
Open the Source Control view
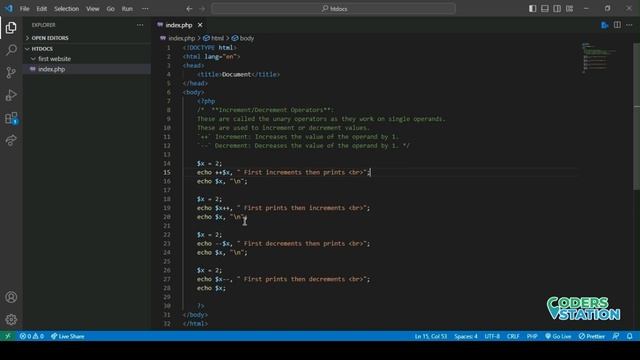(x=11, y=73)
